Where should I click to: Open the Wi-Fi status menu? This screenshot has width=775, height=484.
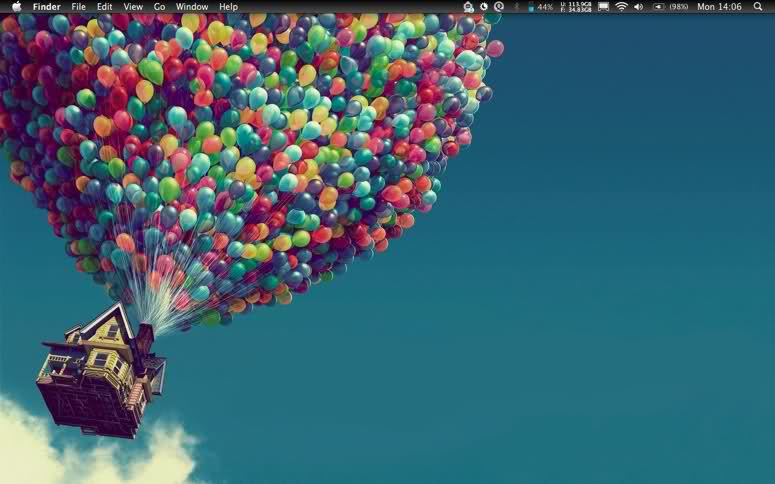point(621,6)
